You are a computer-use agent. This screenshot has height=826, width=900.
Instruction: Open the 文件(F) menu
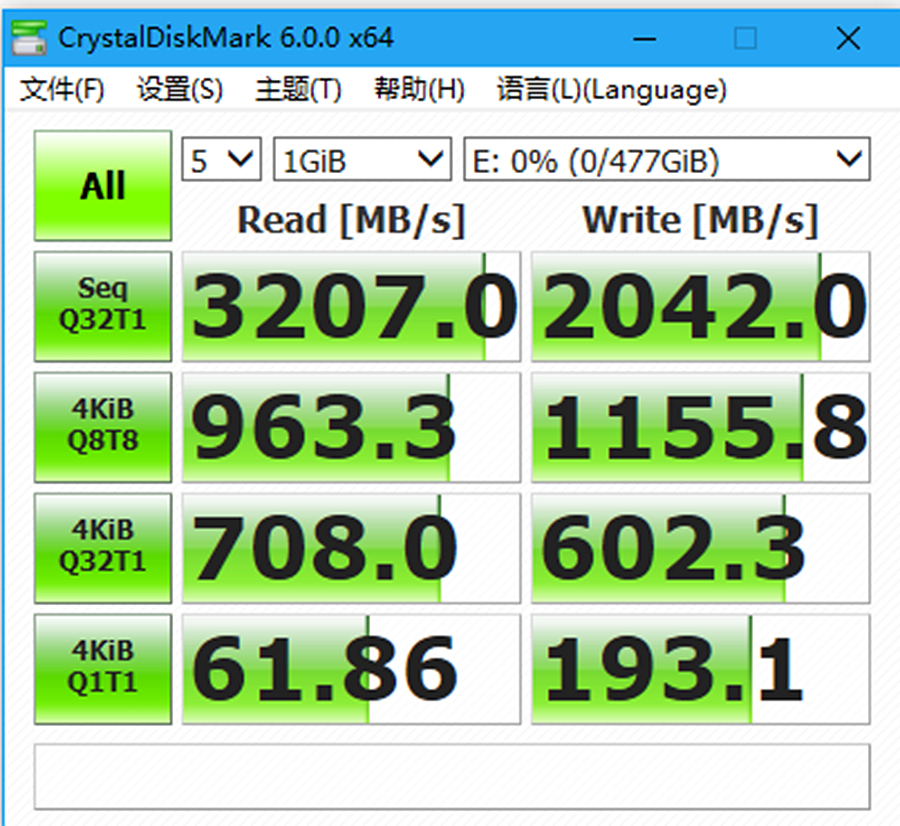[x=62, y=90]
